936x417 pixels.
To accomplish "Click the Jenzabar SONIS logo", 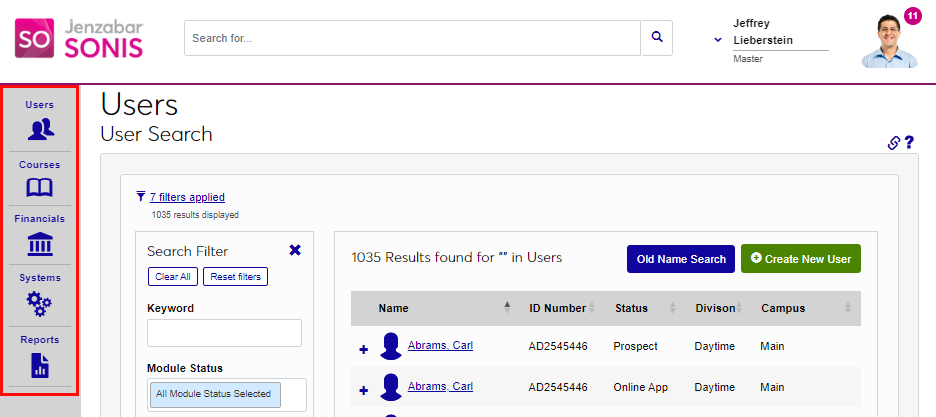I will point(79,38).
